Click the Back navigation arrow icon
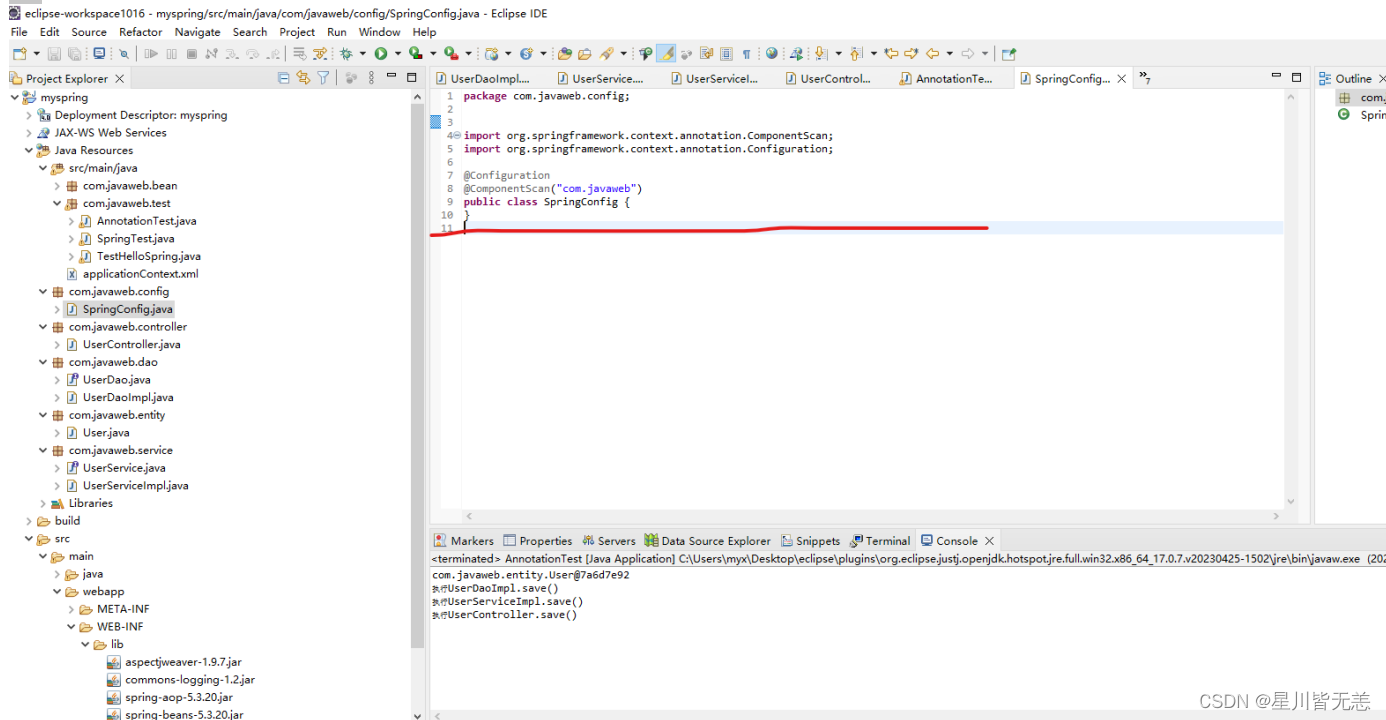 tap(932, 53)
